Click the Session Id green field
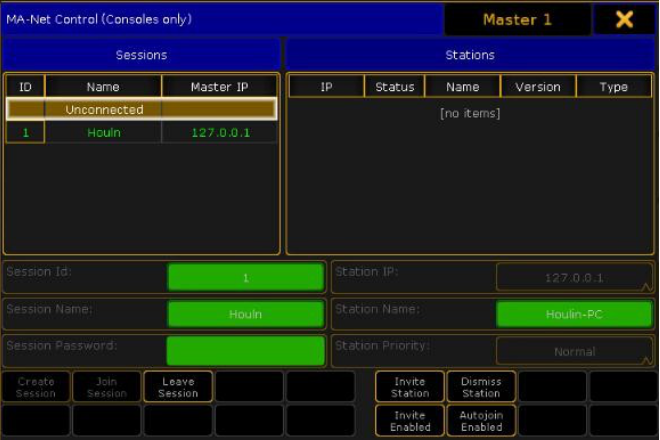The image size is (660, 440). coord(246,277)
